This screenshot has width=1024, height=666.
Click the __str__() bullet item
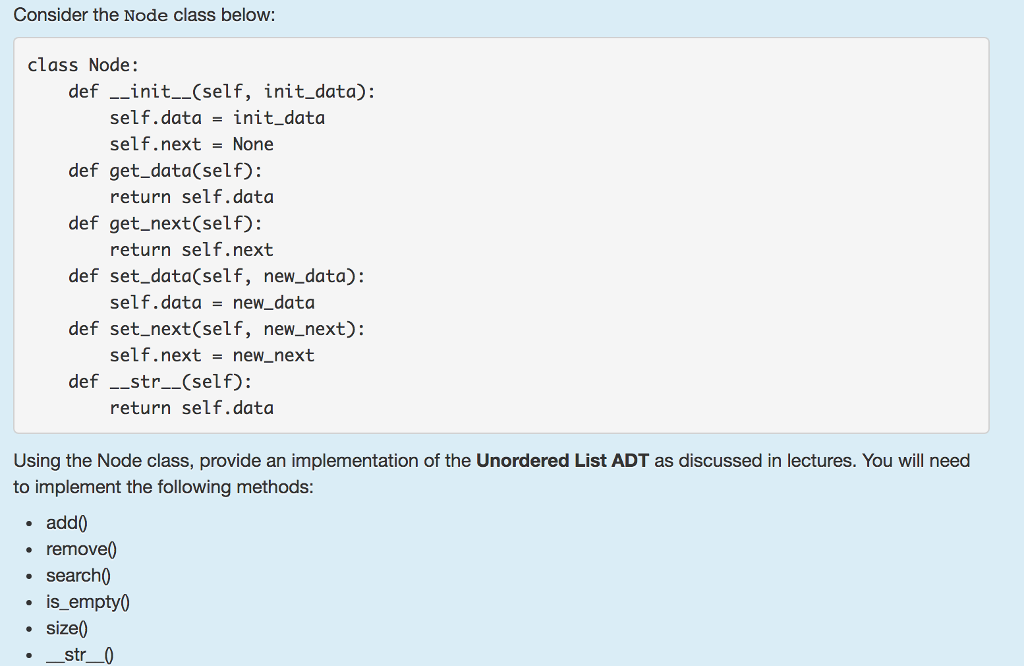81,653
